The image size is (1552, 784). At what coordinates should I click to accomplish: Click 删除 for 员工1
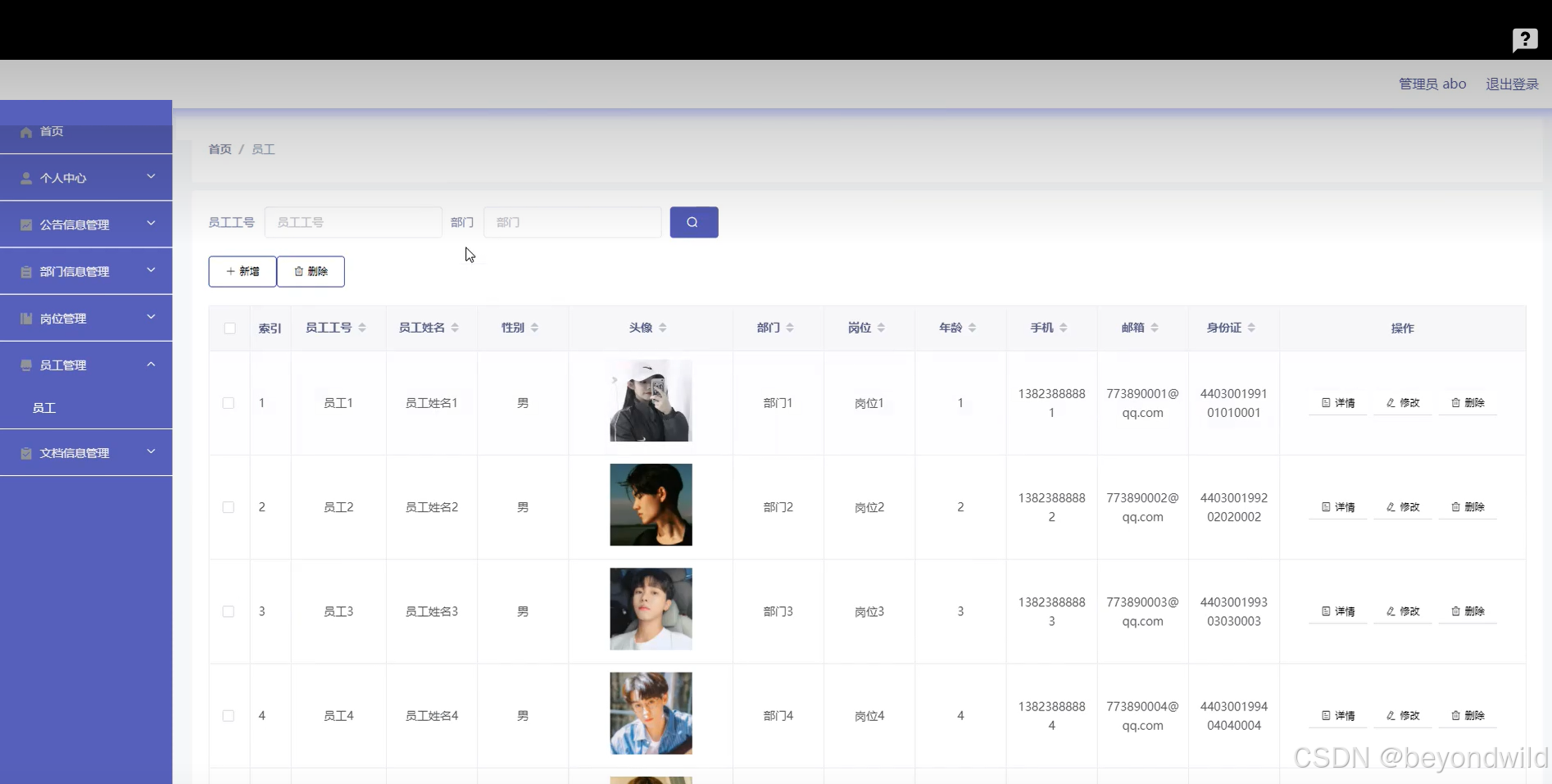click(1468, 403)
